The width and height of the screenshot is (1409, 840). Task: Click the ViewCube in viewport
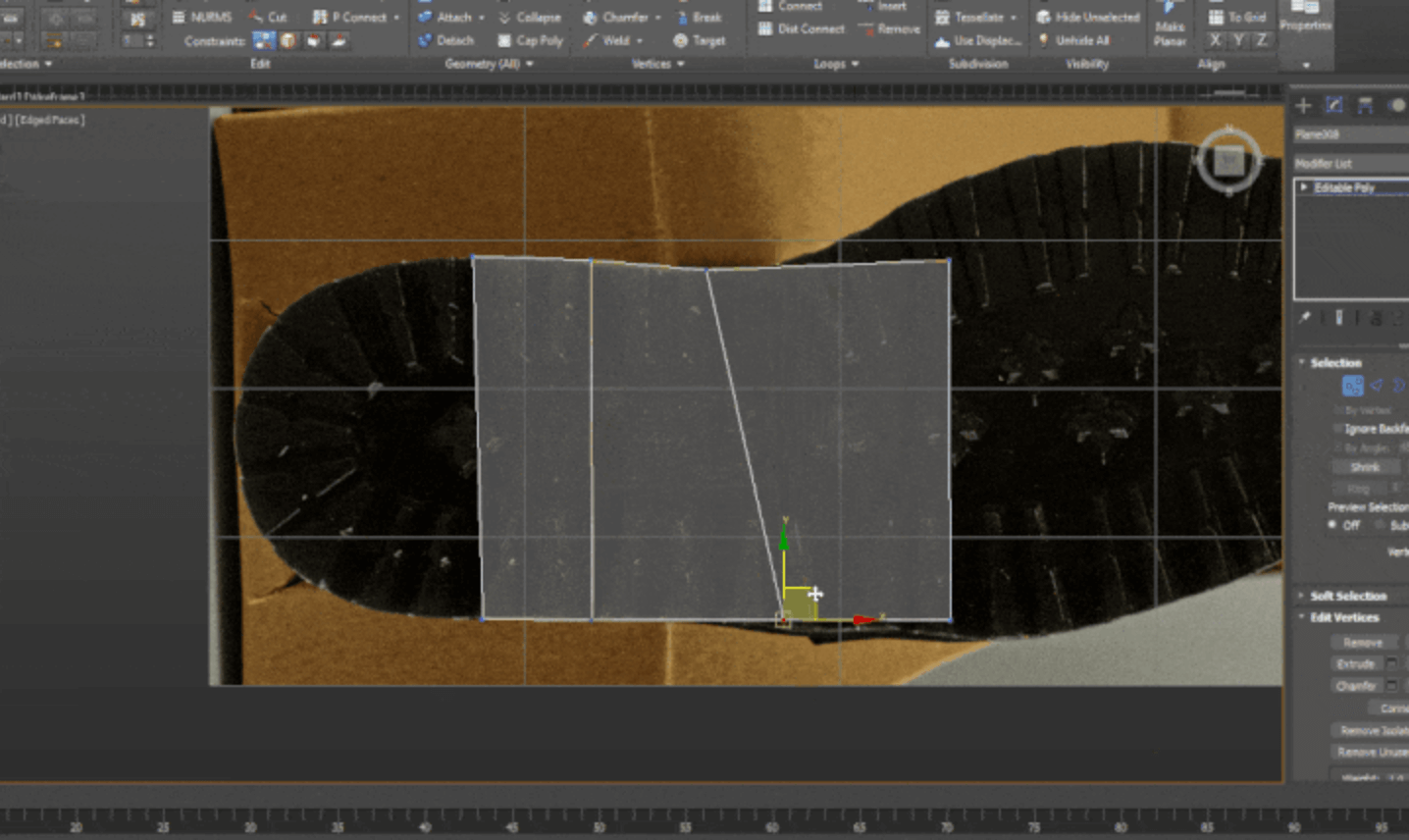[1228, 161]
